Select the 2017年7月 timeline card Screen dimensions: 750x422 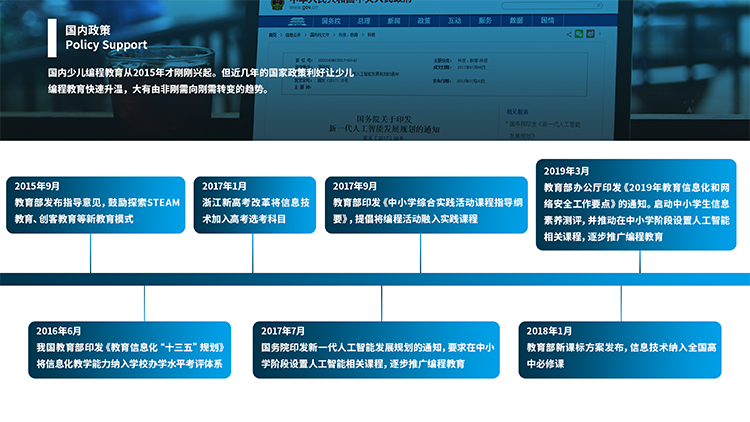(x=376, y=350)
